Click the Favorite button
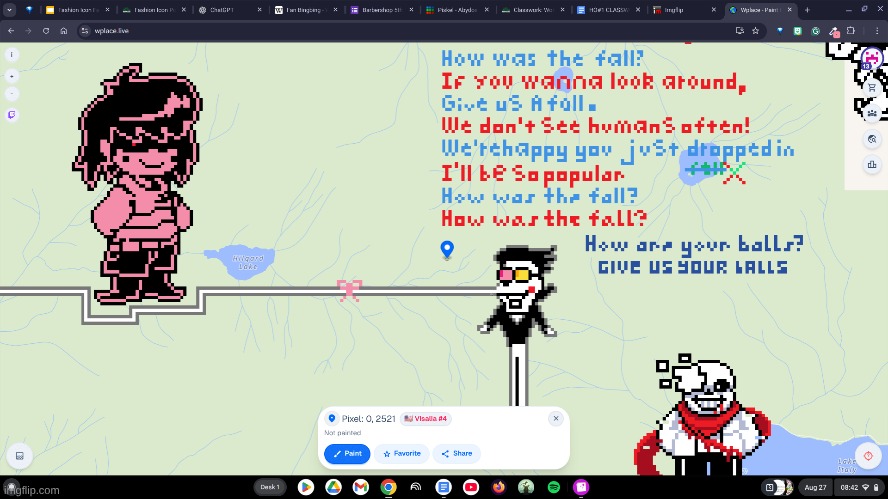Screen dimensions: 888x499 coord(402,454)
